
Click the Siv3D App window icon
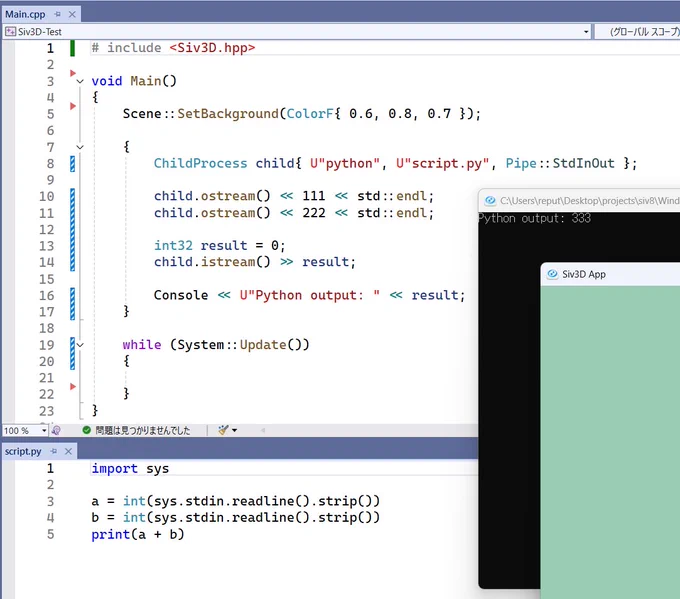pyautogui.click(x=552, y=274)
